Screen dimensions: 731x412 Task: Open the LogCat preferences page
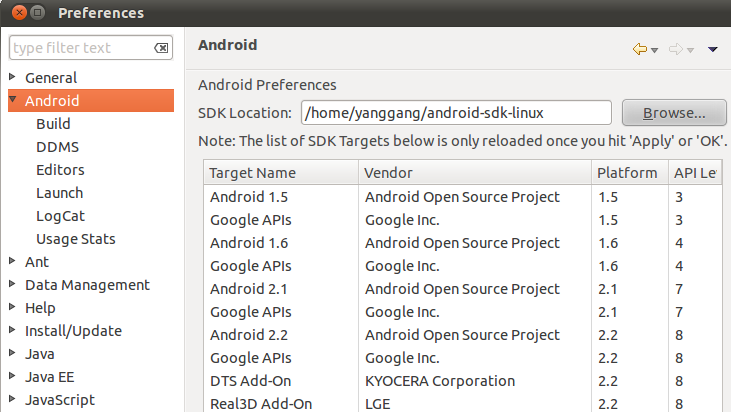pyautogui.click(x=58, y=215)
